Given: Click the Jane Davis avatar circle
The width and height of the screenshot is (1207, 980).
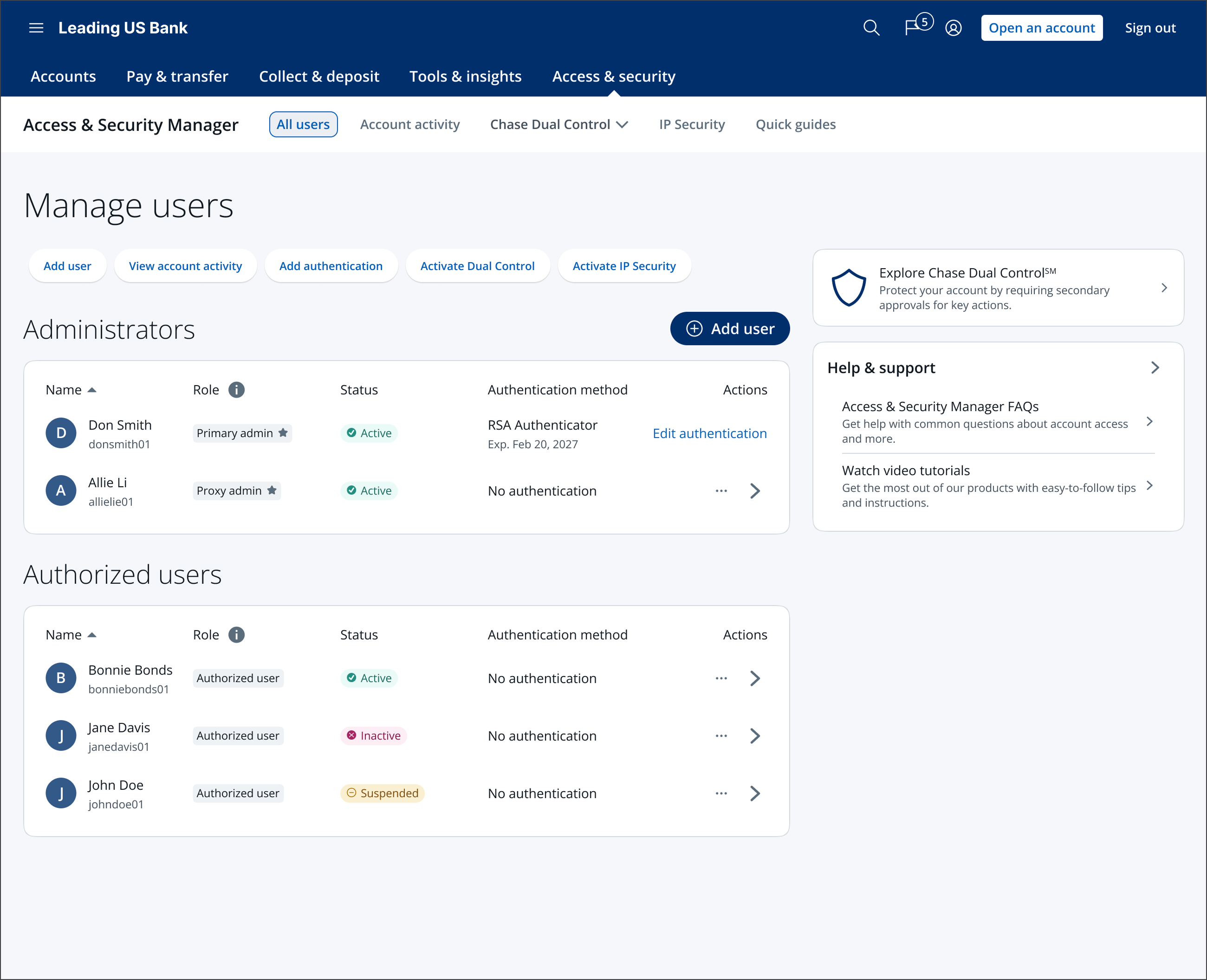Looking at the screenshot, I should 61,735.
